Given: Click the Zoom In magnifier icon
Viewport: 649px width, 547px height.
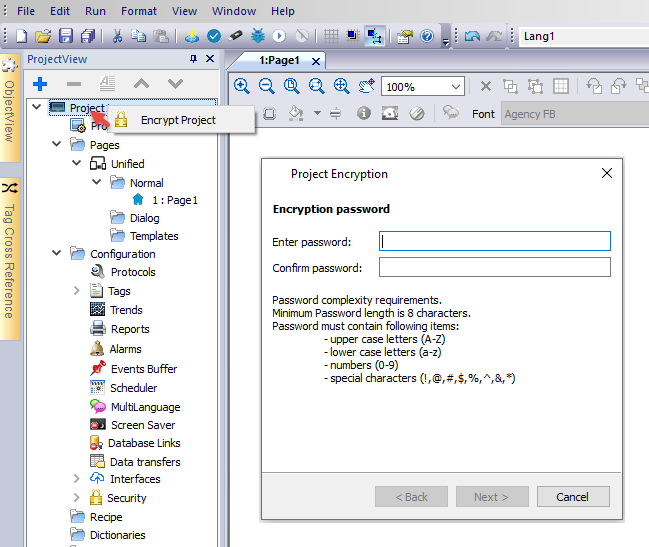Looking at the screenshot, I should [242, 86].
